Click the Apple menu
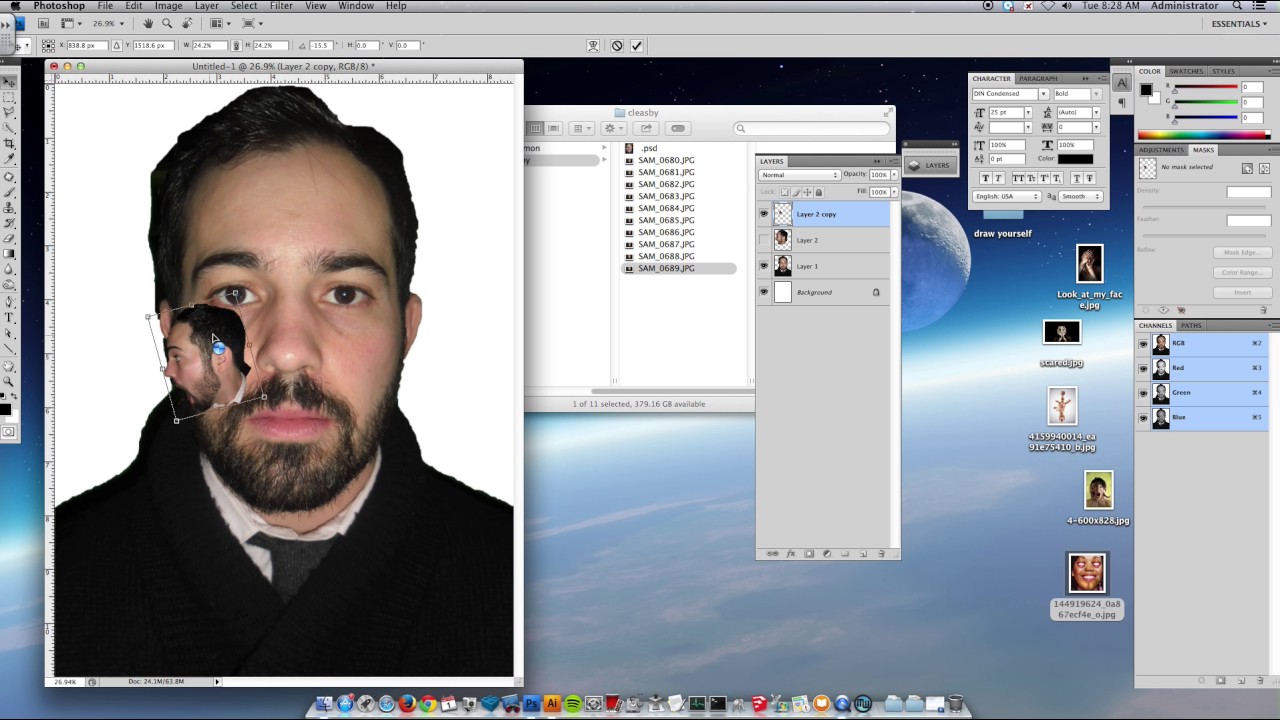This screenshot has width=1280, height=720. (15, 6)
